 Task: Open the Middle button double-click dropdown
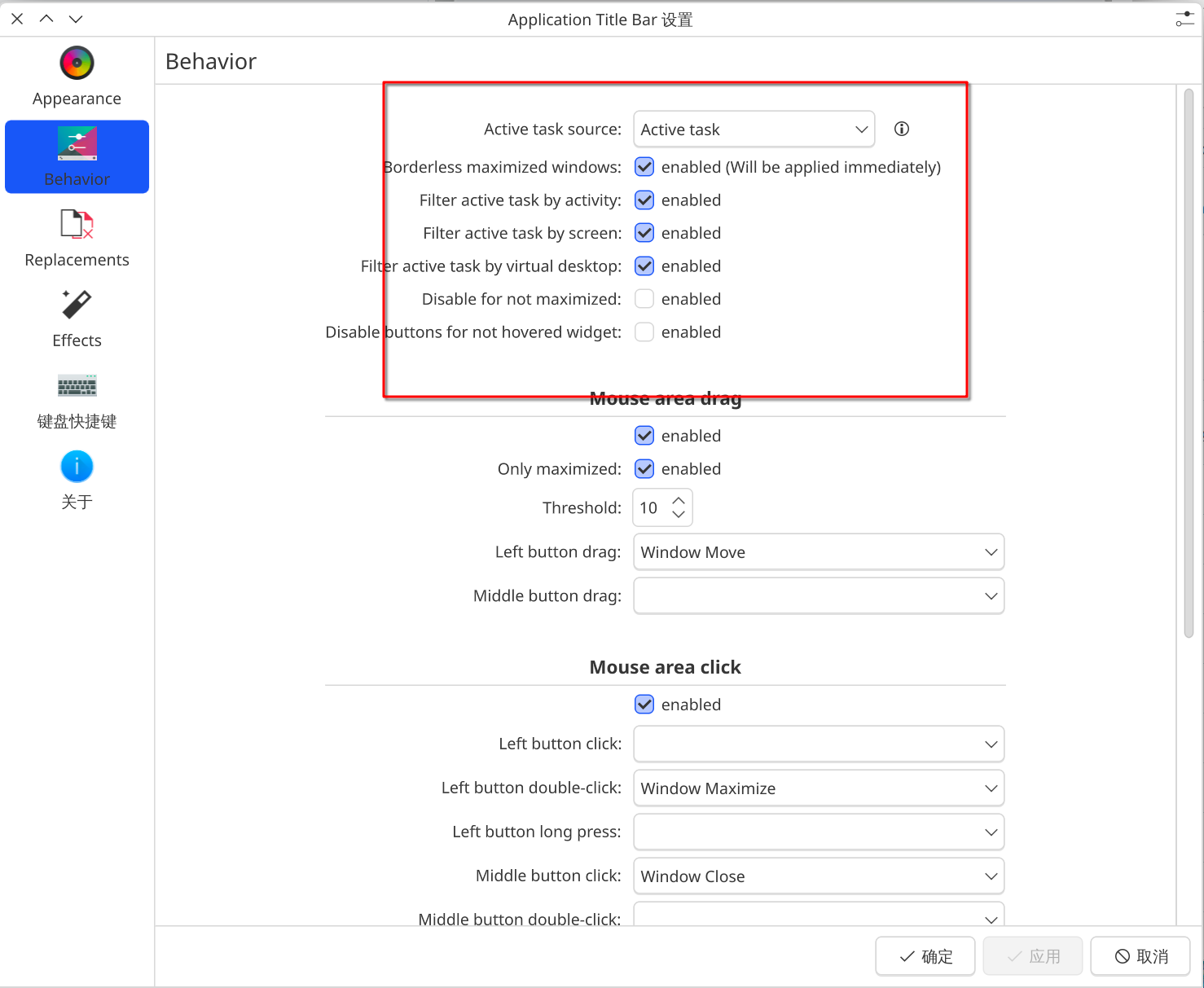[x=819, y=914]
